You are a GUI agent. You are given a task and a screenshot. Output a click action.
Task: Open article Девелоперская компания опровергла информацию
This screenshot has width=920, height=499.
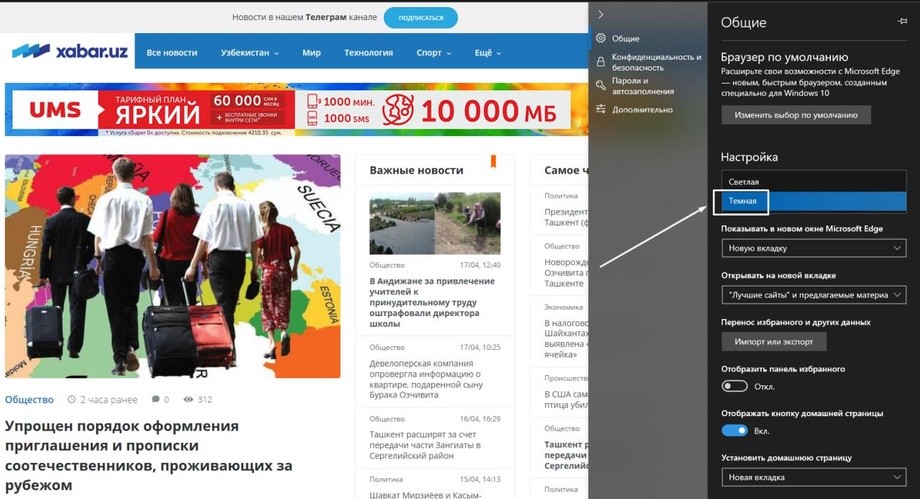pos(426,379)
